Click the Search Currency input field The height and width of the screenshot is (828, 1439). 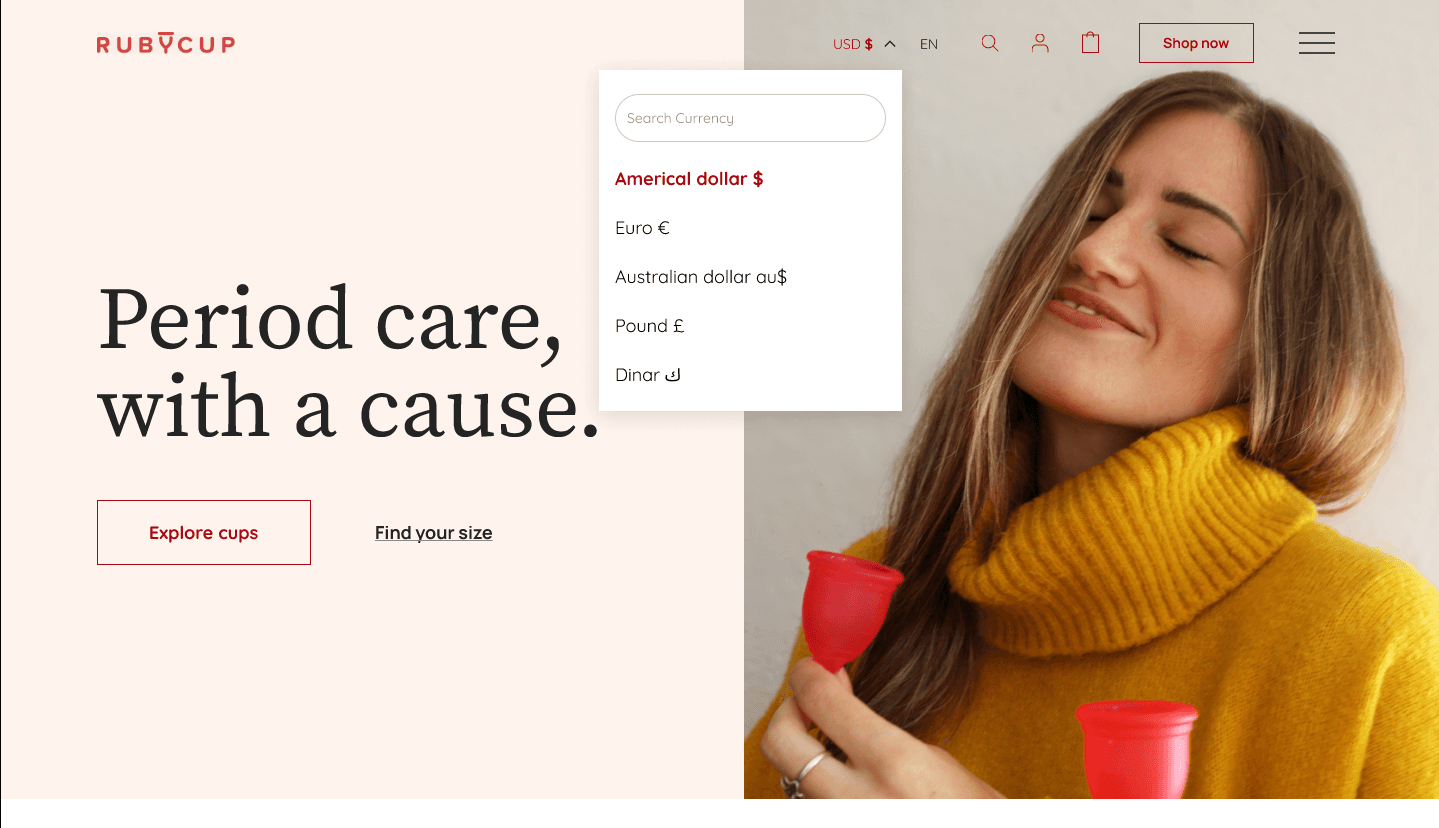[x=750, y=118]
